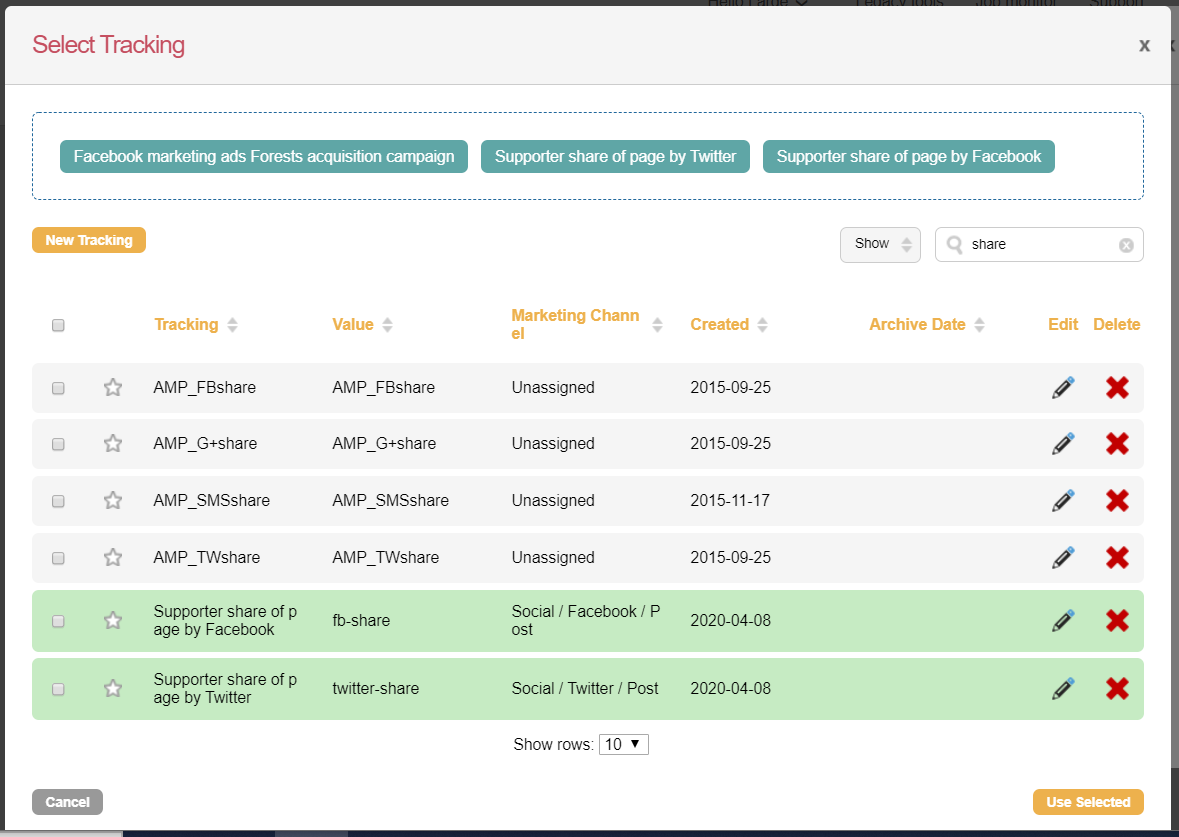Edit the AMP_TWshare tracking entry
The height and width of the screenshot is (837, 1179).
1062,558
